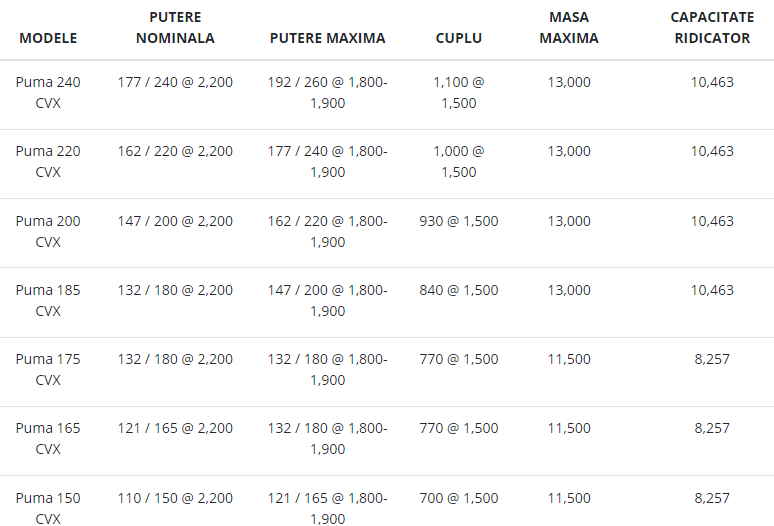
Task: Select the PUTERE MAXIMA header
Action: point(327,38)
